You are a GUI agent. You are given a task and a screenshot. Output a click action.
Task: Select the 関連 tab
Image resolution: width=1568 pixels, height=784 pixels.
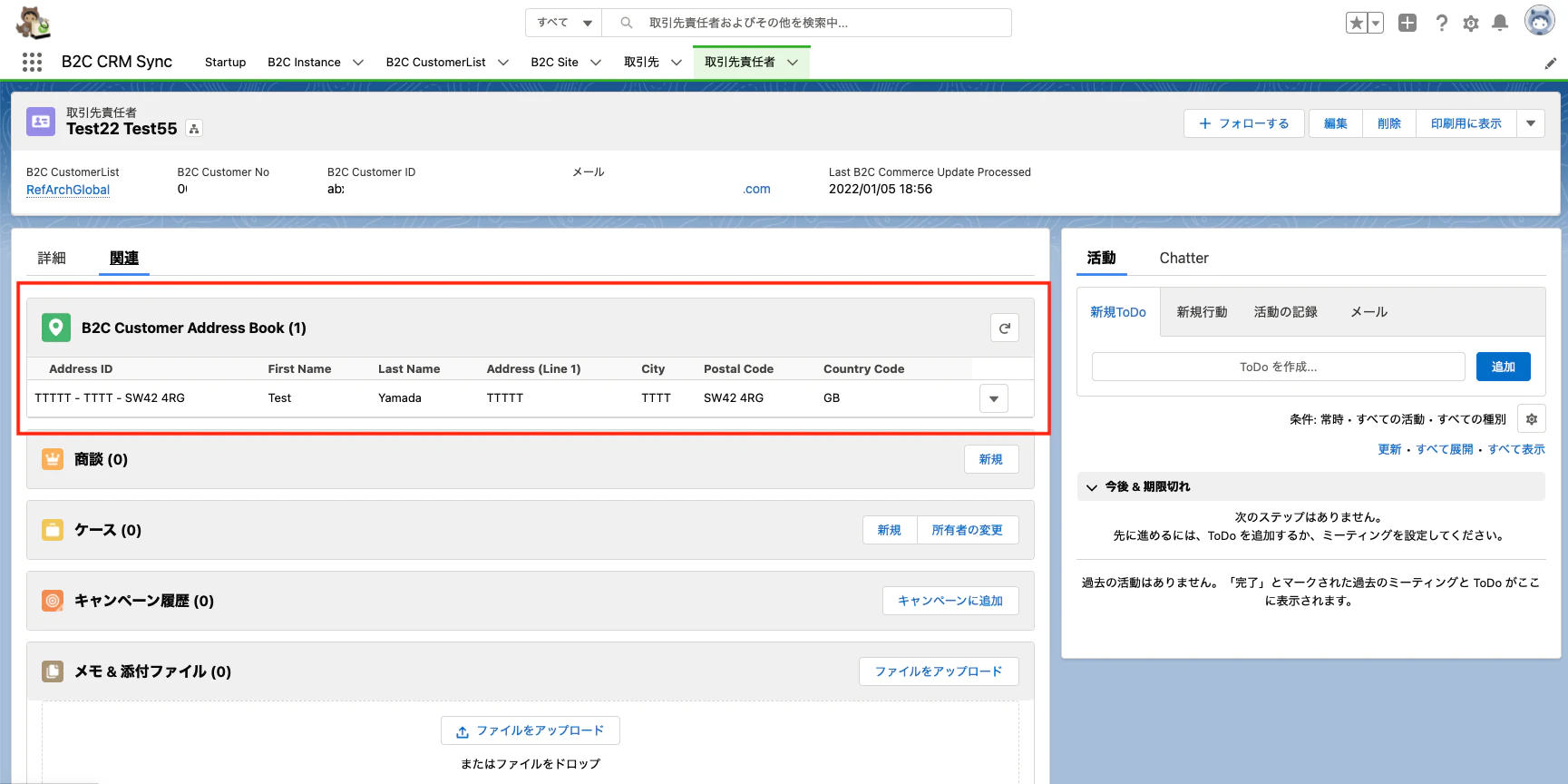pyautogui.click(x=124, y=258)
